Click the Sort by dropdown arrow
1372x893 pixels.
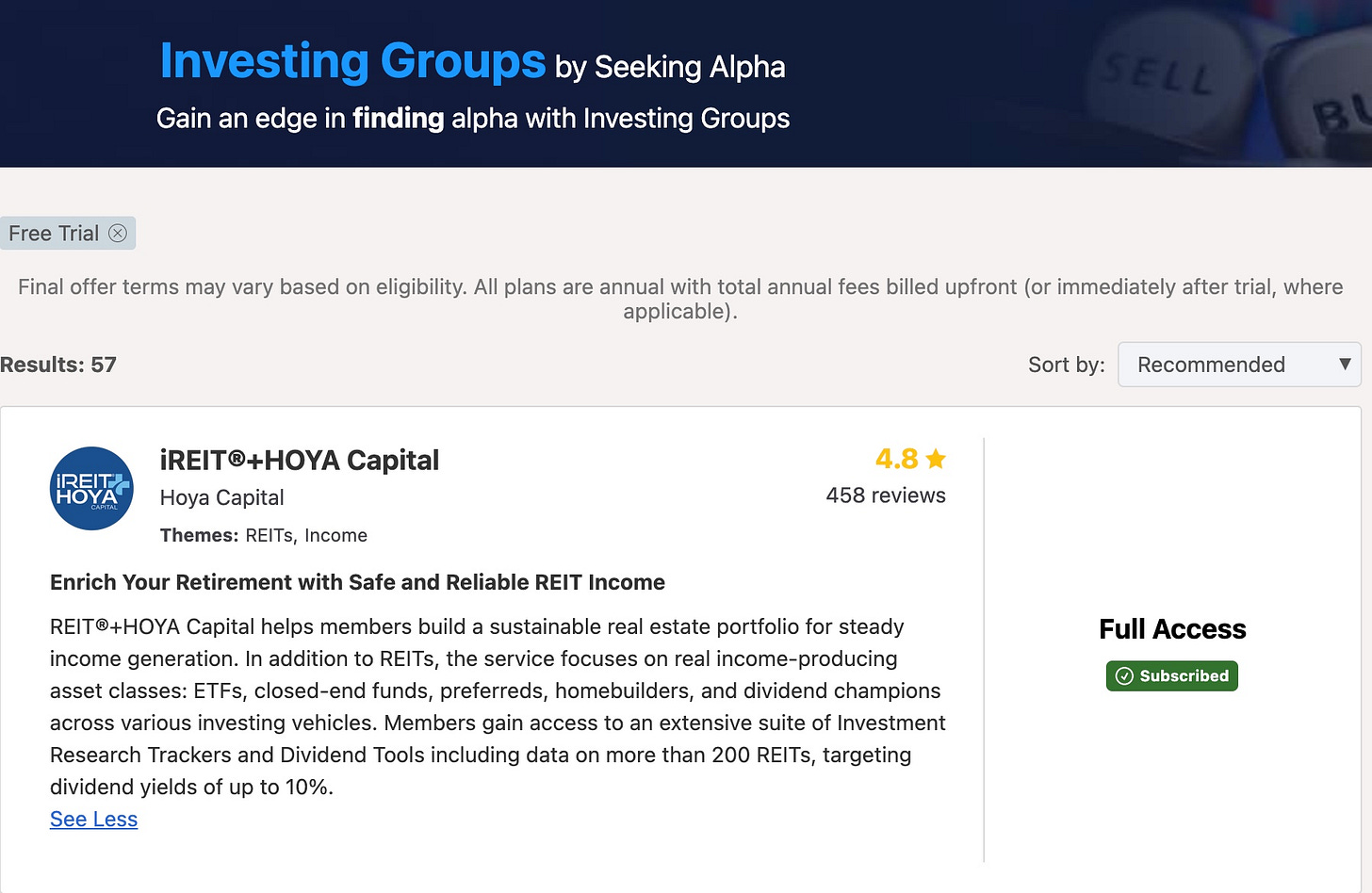point(1345,365)
